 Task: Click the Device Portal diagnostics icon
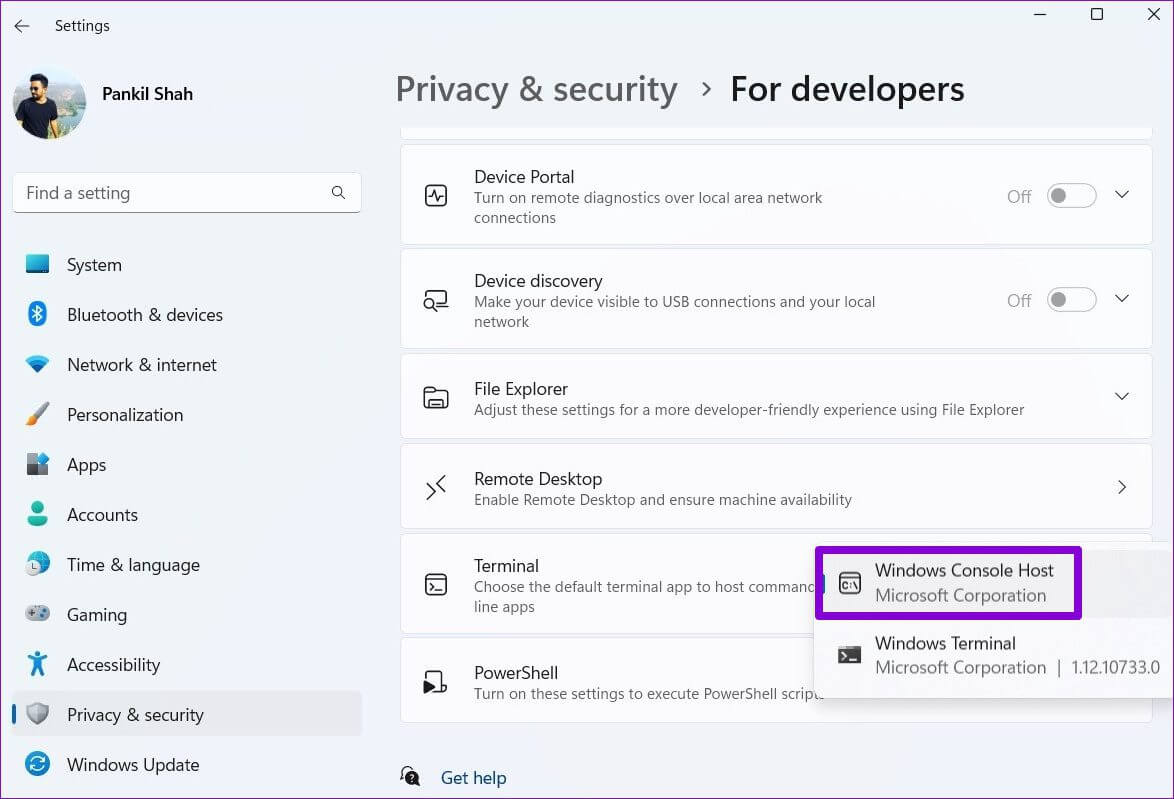coord(436,195)
